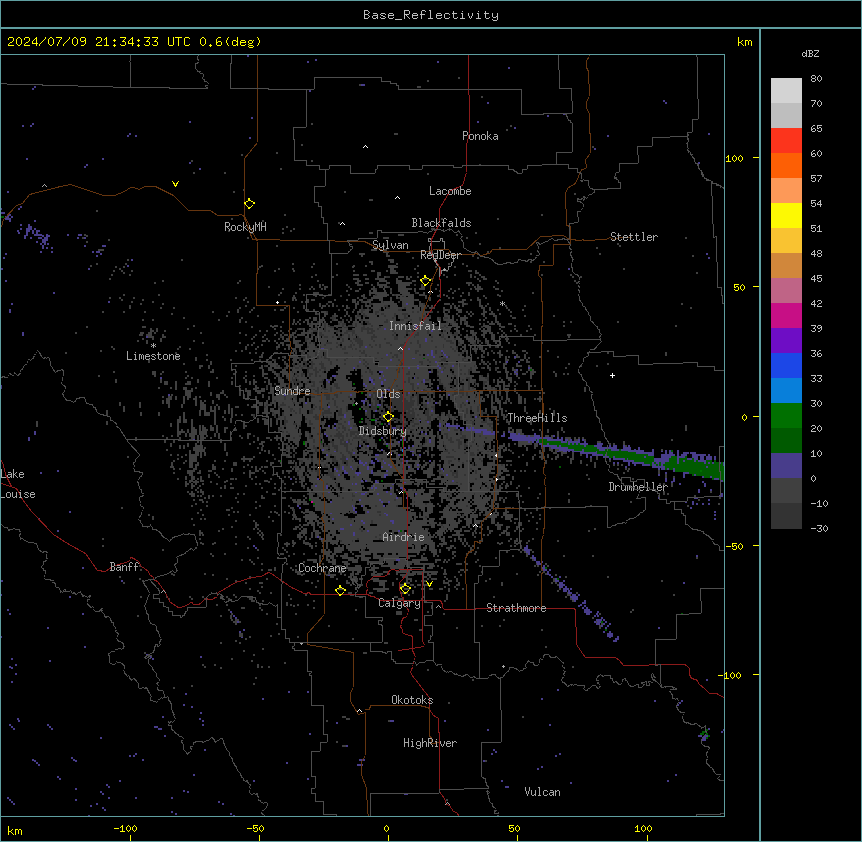Click the Sylvan label
This screenshot has height=842, width=862.
(390, 245)
